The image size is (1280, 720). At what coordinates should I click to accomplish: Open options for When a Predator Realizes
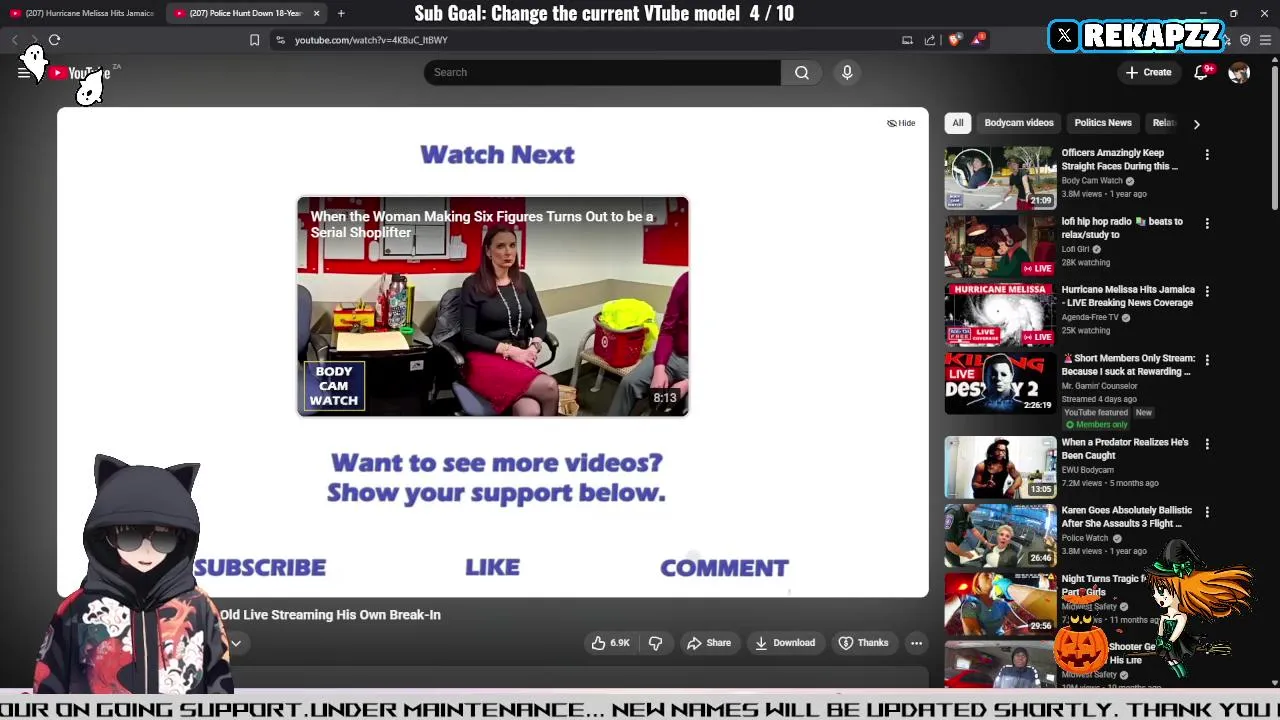(x=1207, y=444)
